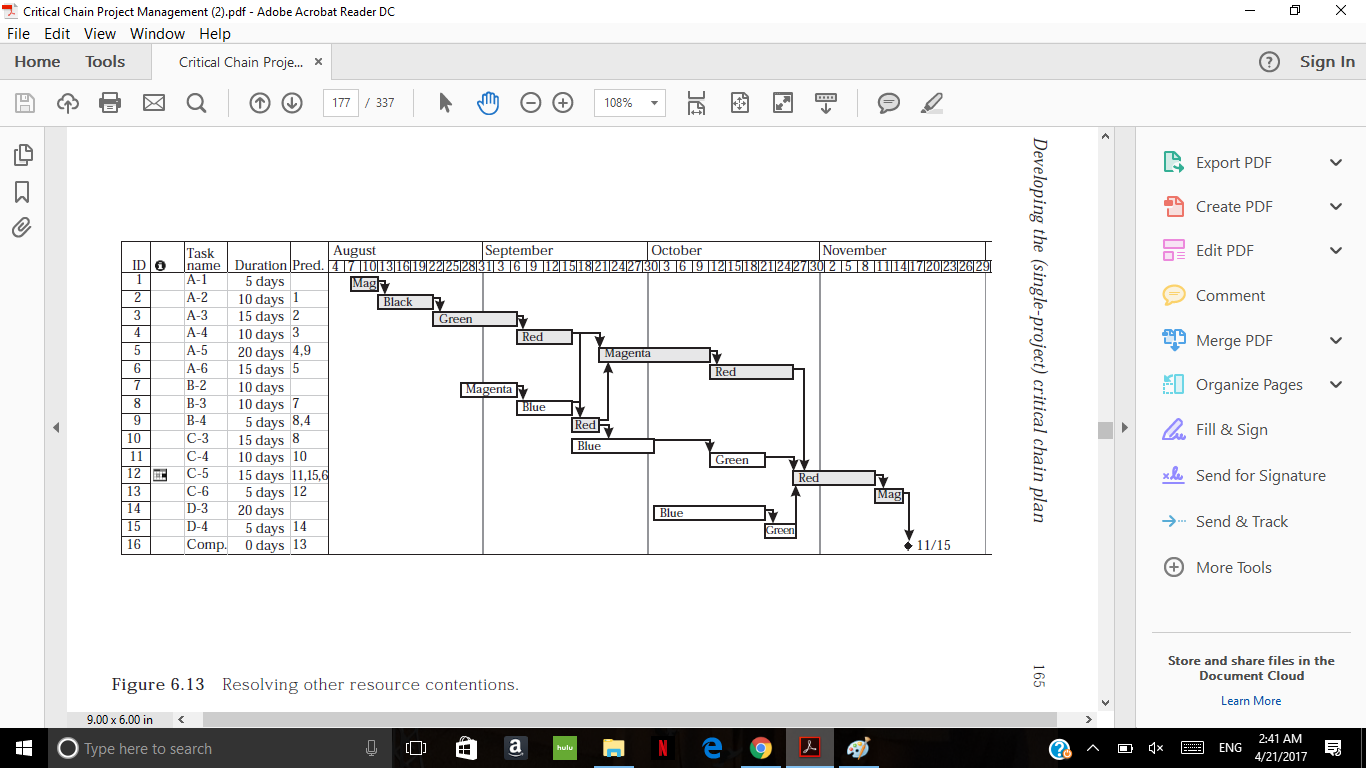Toggle the highlight text pen tool

(x=931, y=103)
